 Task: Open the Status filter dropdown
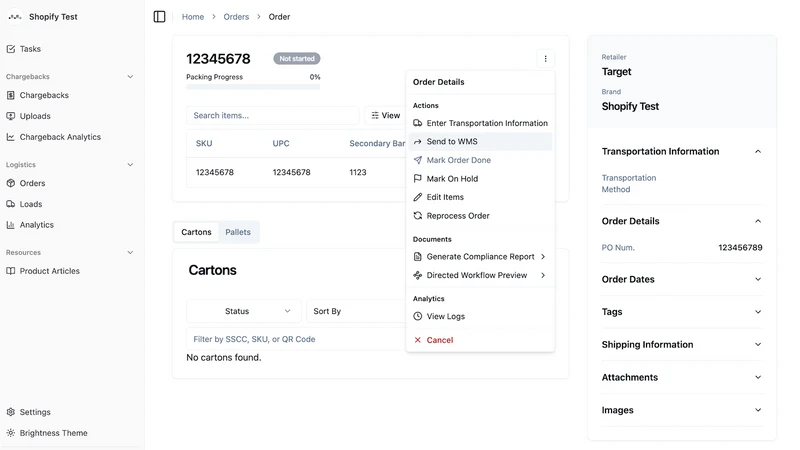tap(244, 311)
